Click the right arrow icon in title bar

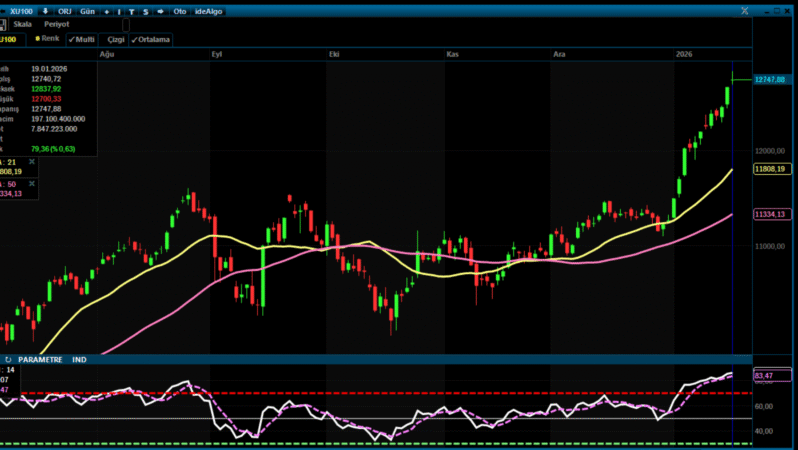point(159,11)
